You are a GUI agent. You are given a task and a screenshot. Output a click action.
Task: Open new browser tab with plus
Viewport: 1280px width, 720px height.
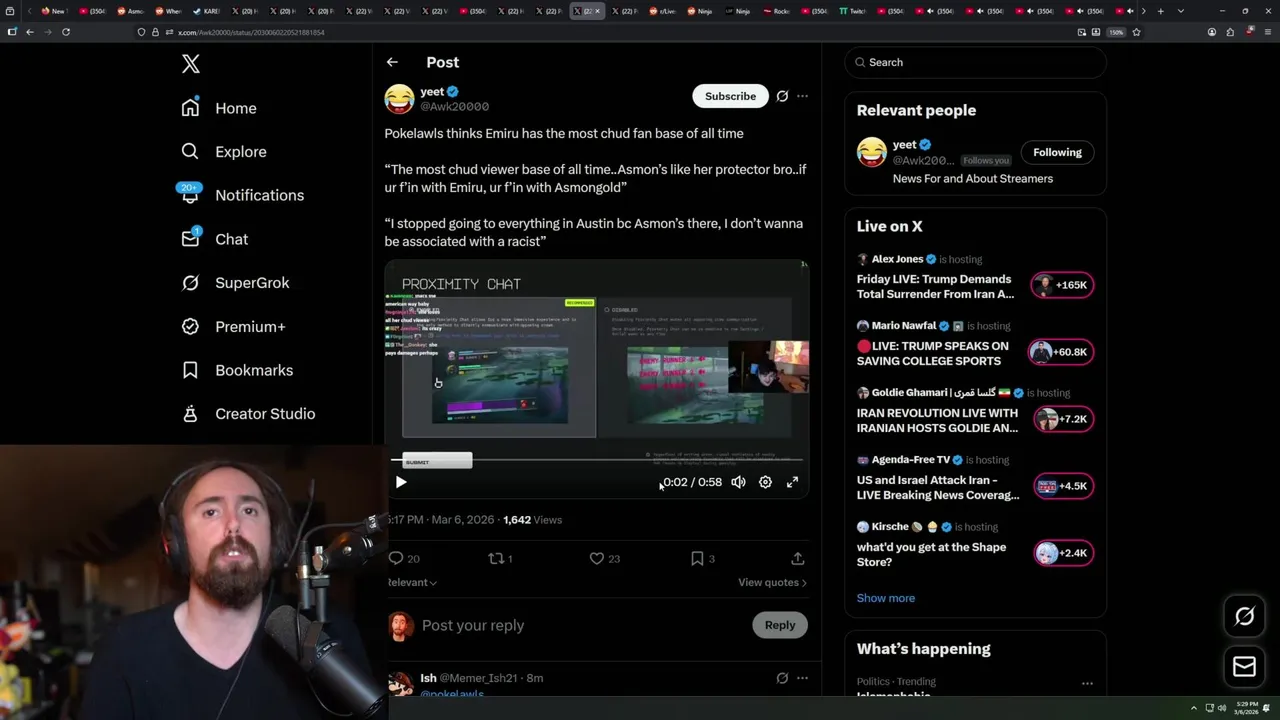pos(1160,11)
